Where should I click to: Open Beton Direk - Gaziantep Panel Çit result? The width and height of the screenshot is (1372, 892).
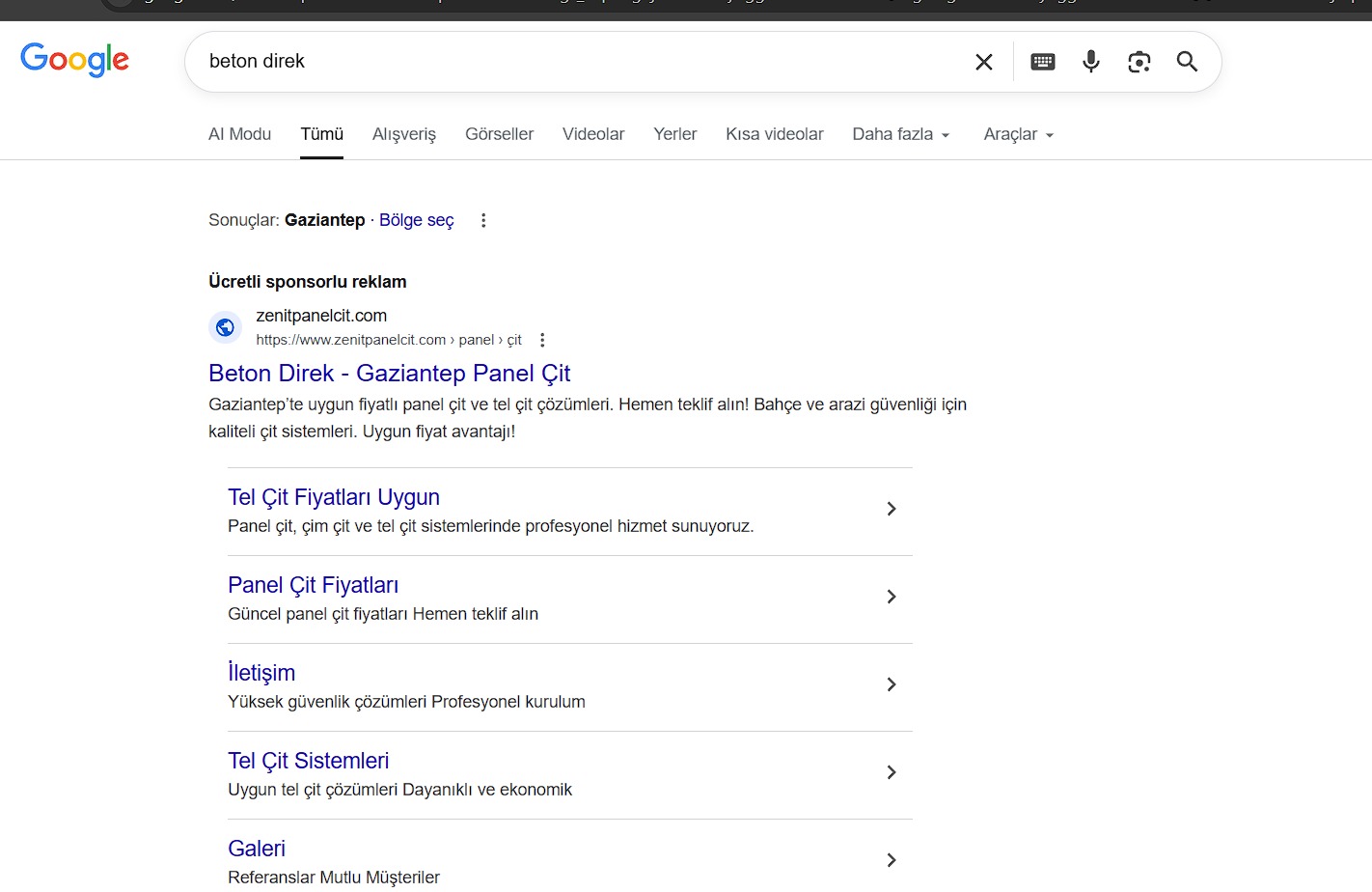click(x=389, y=373)
